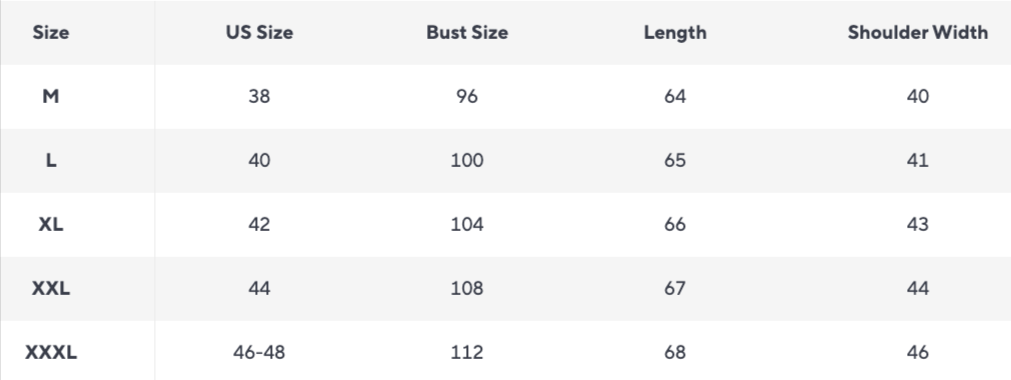Click the length value 66
1011x380 pixels.
[675, 224]
